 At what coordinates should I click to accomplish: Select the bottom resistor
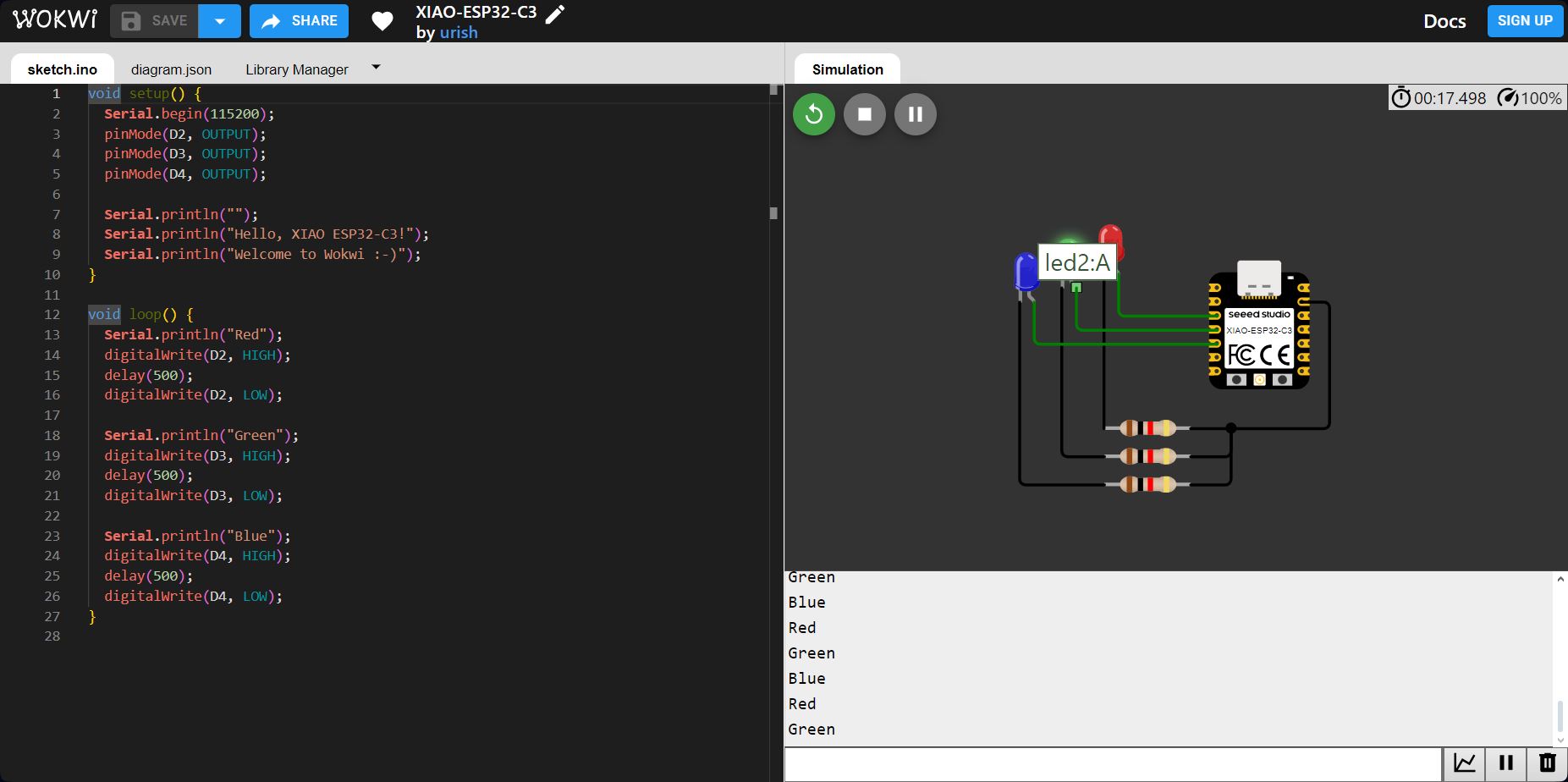(1147, 484)
